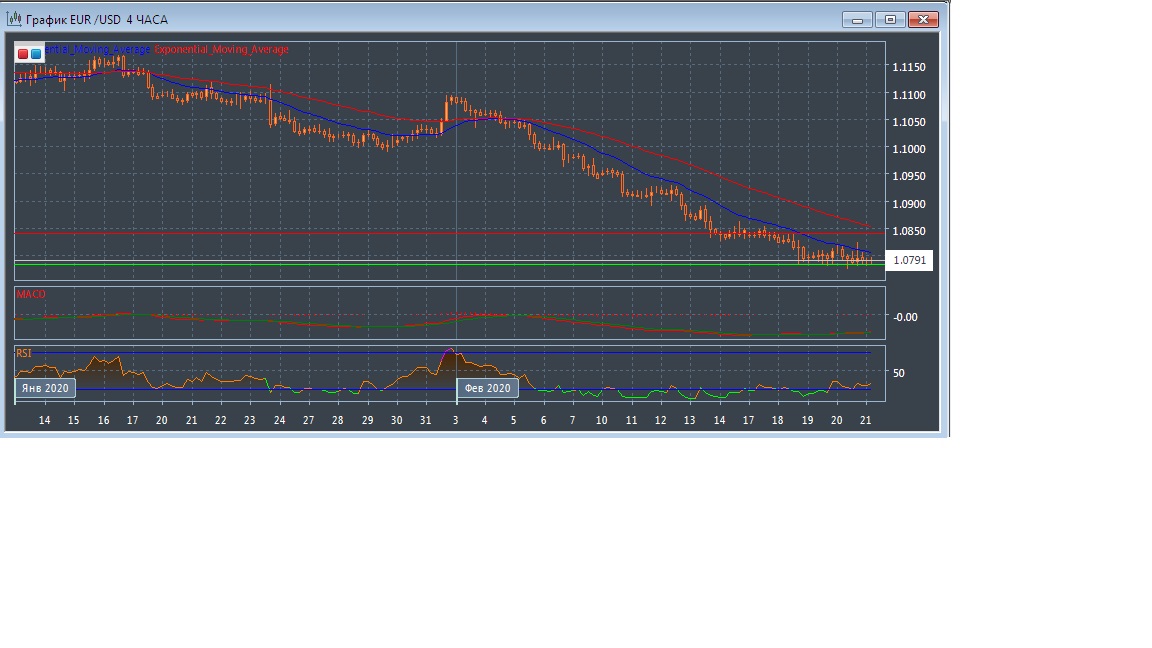Viewport: 1152px width, 648px height.
Task: Click date 21 at right end of time axis
Action: [x=866, y=421]
